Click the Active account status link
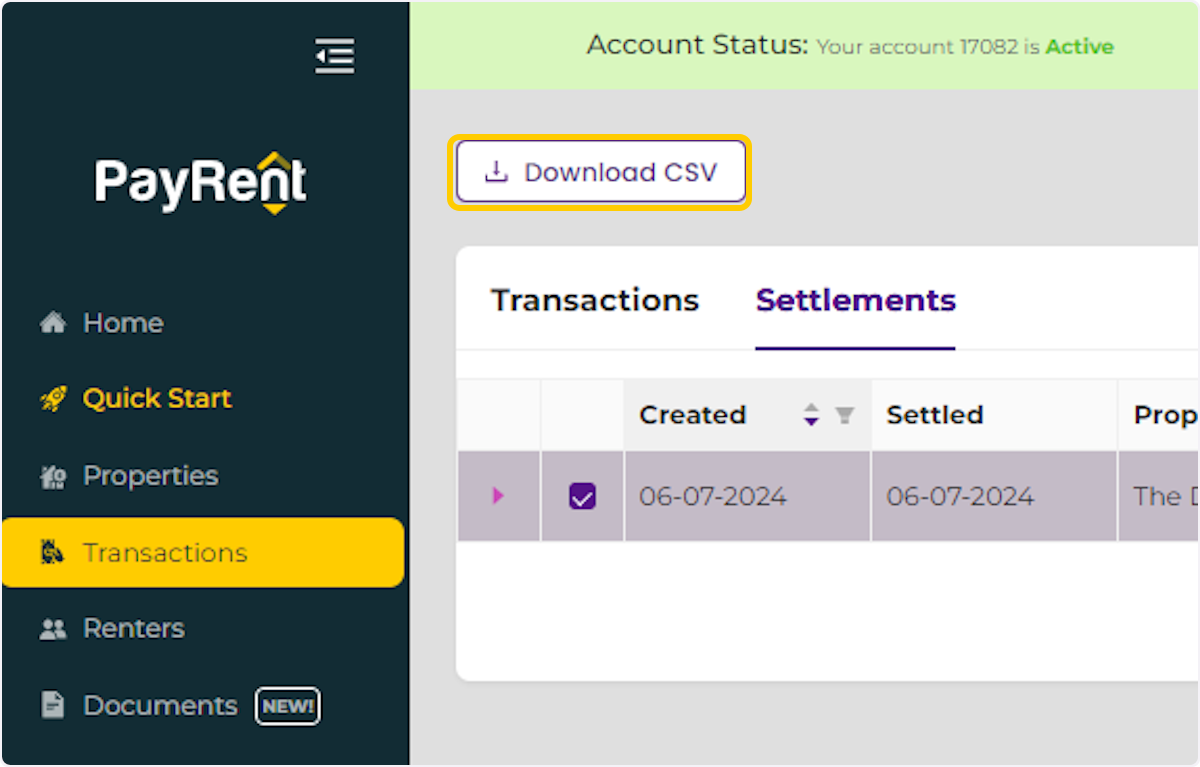This screenshot has width=1200, height=767. (1079, 46)
